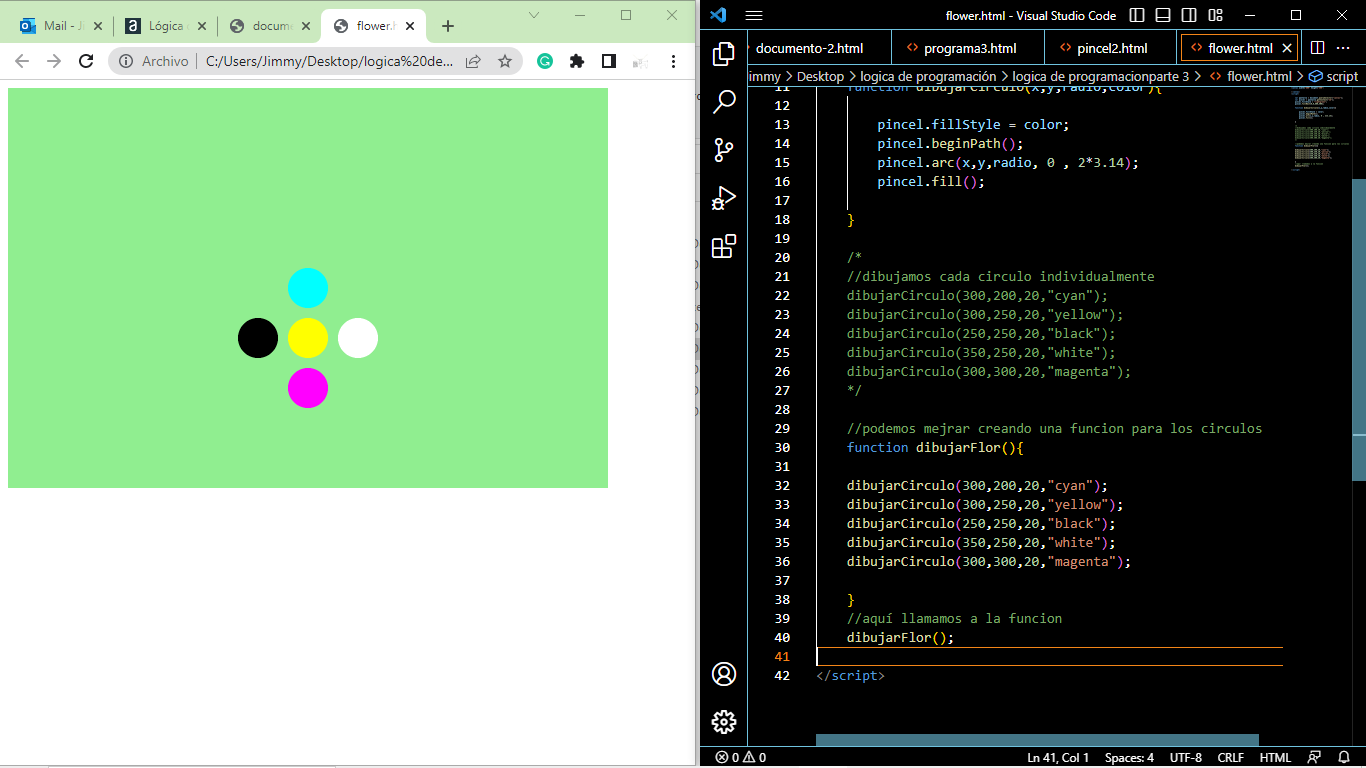1366x768 pixels.
Task: Click the magenta circle on the canvas
Action: tap(308, 388)
